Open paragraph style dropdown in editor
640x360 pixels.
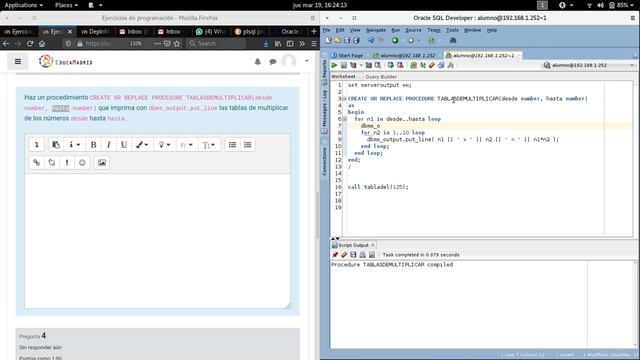(x=187, y=145)
